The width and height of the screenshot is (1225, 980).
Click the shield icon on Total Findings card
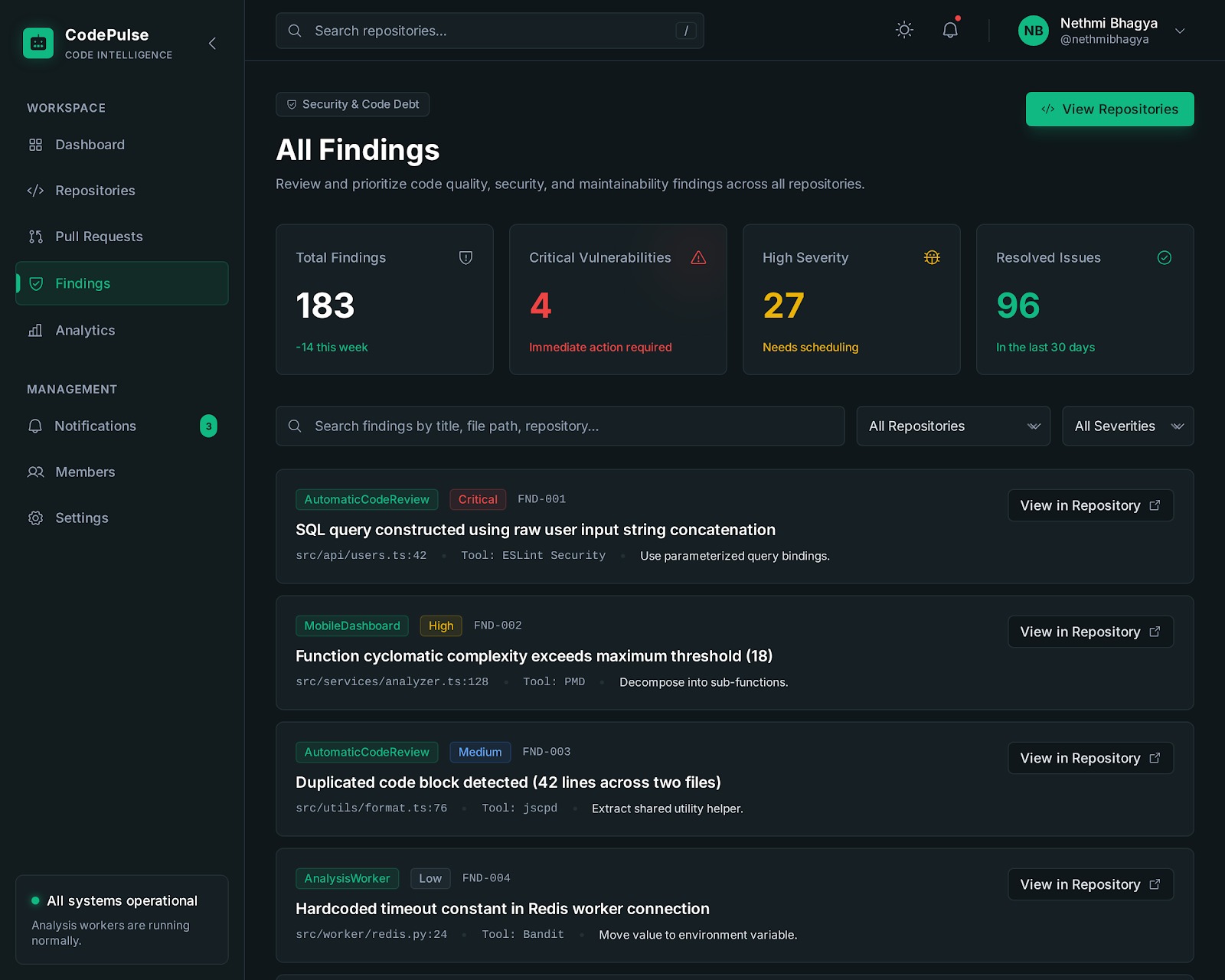(x=465, y=257)
